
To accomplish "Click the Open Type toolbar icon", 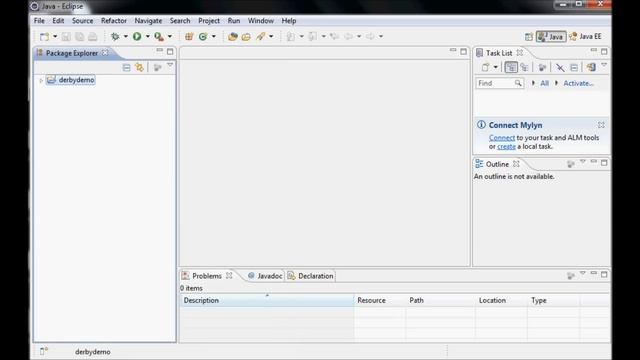I will click(x=233, y=36).
